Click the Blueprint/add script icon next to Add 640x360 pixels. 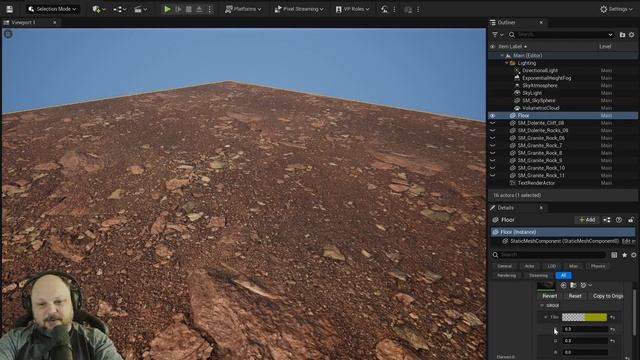[x=607, y=220]
